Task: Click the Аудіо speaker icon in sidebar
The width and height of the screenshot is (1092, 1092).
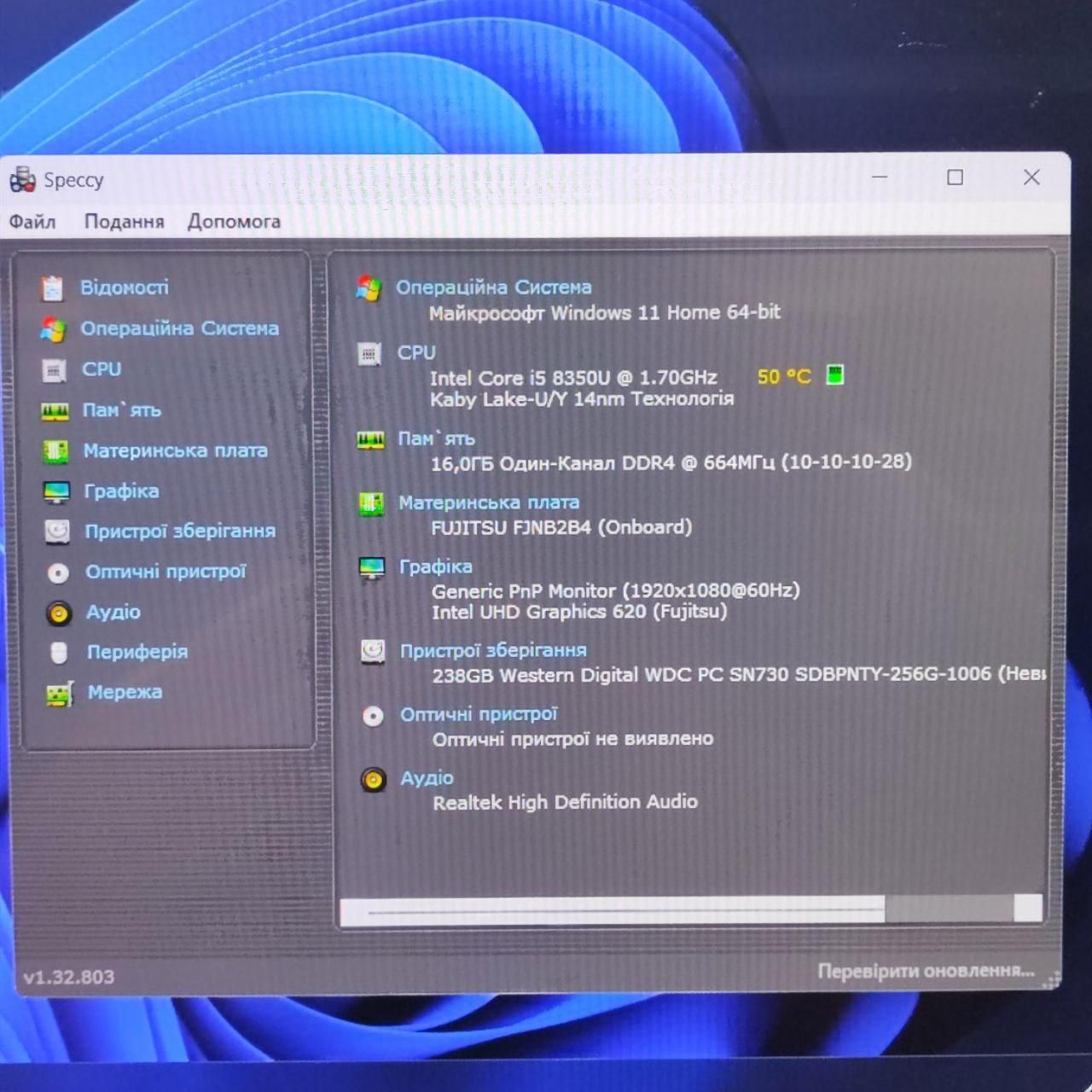Action: tap(59, 613)
